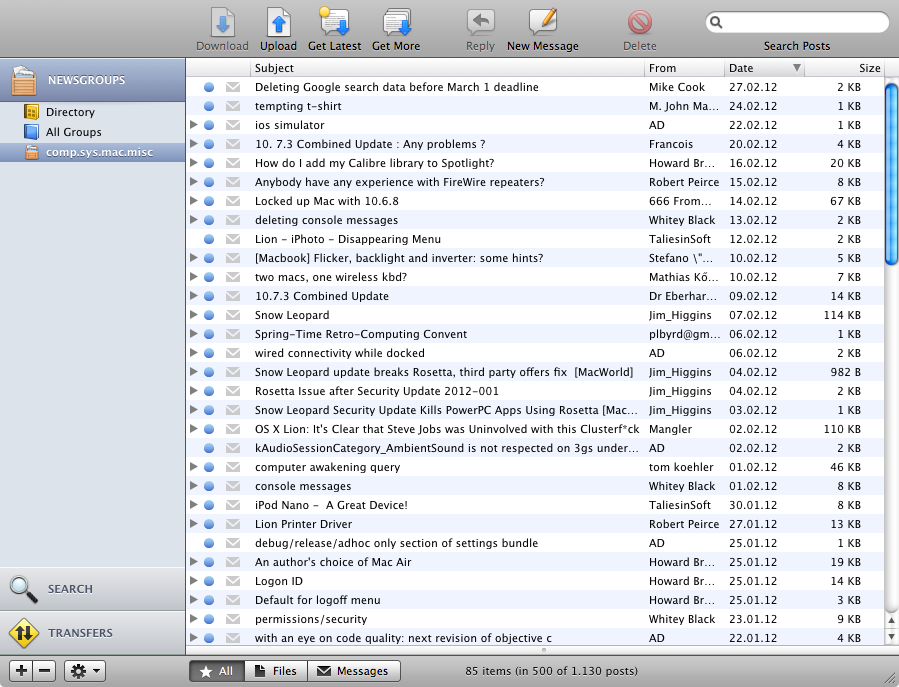Open the Transfers panel
899x687 pixels.
[x=80, y=633]
